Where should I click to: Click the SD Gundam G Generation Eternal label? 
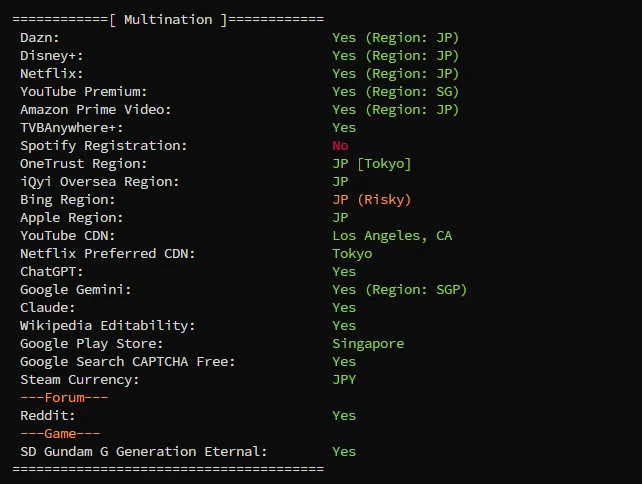144,451
